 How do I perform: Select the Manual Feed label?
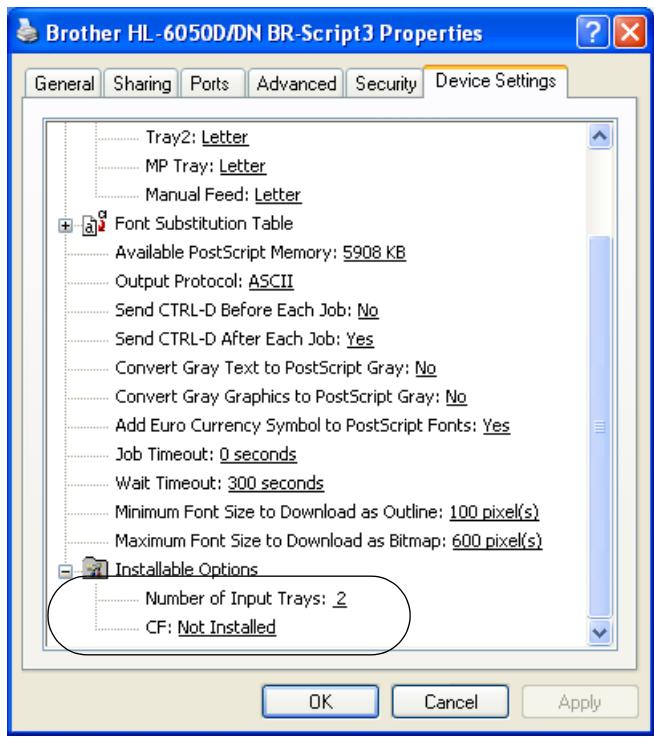(197, 195)
